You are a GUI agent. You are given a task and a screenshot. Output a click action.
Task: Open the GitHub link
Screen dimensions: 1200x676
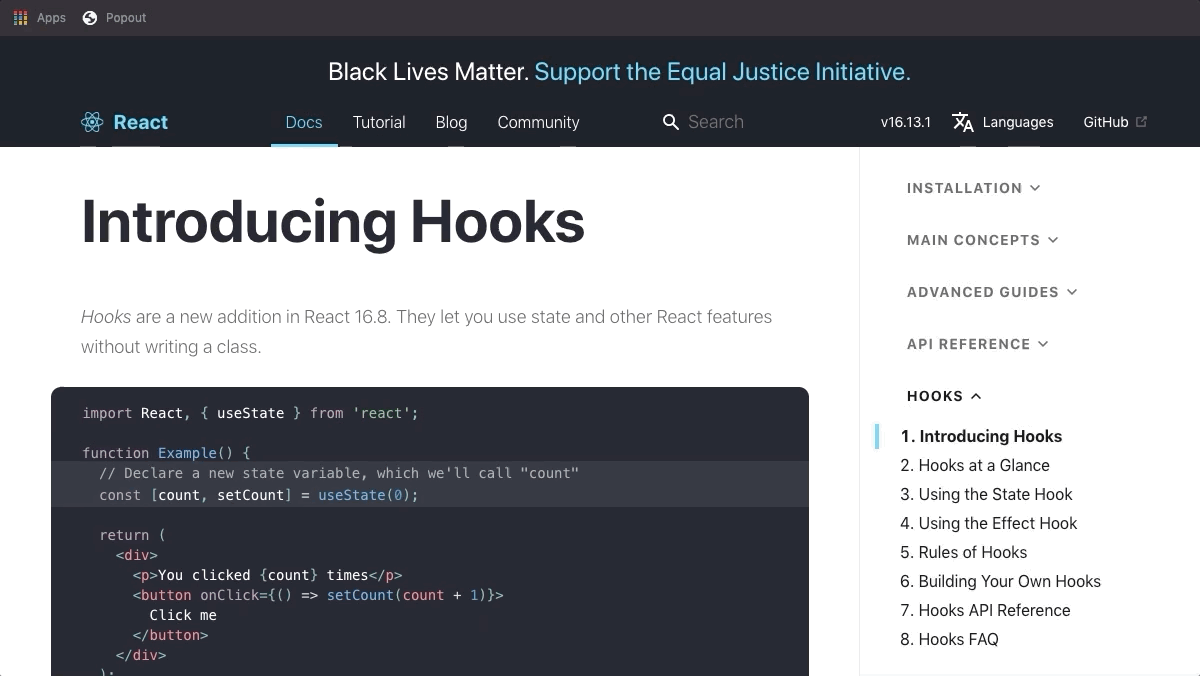1115,122
